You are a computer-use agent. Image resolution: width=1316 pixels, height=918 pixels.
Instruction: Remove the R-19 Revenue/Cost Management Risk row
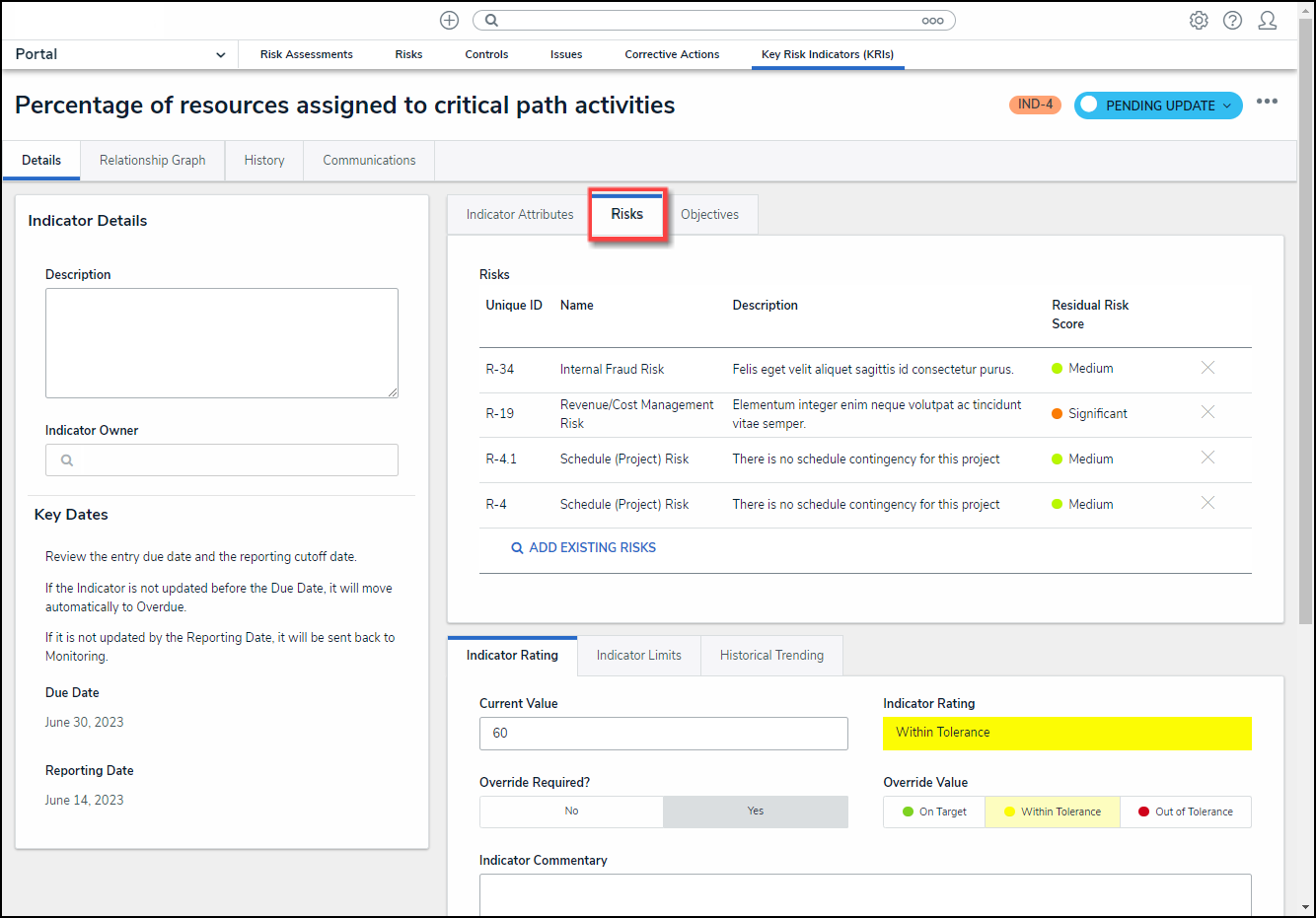click(1207, 412)
